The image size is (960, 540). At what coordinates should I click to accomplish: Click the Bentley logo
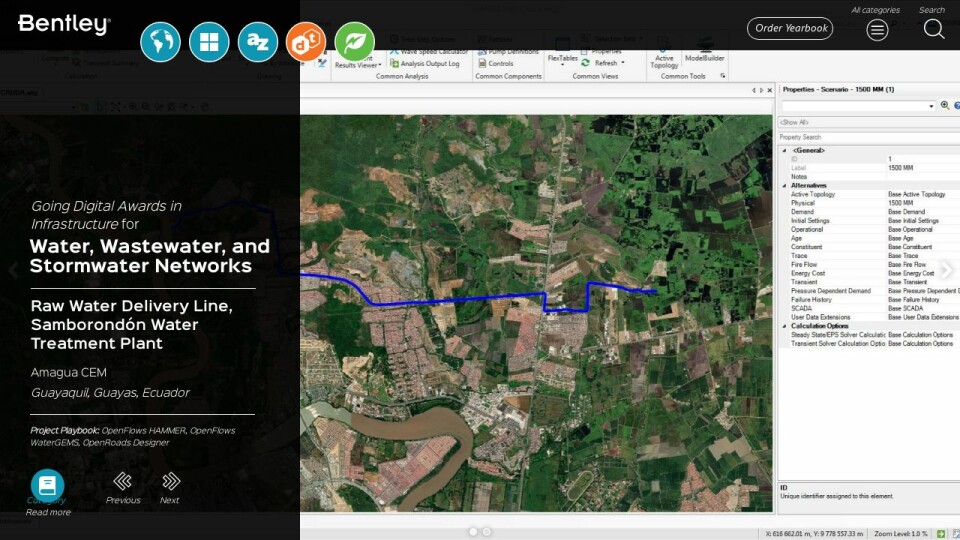[64, 24]
